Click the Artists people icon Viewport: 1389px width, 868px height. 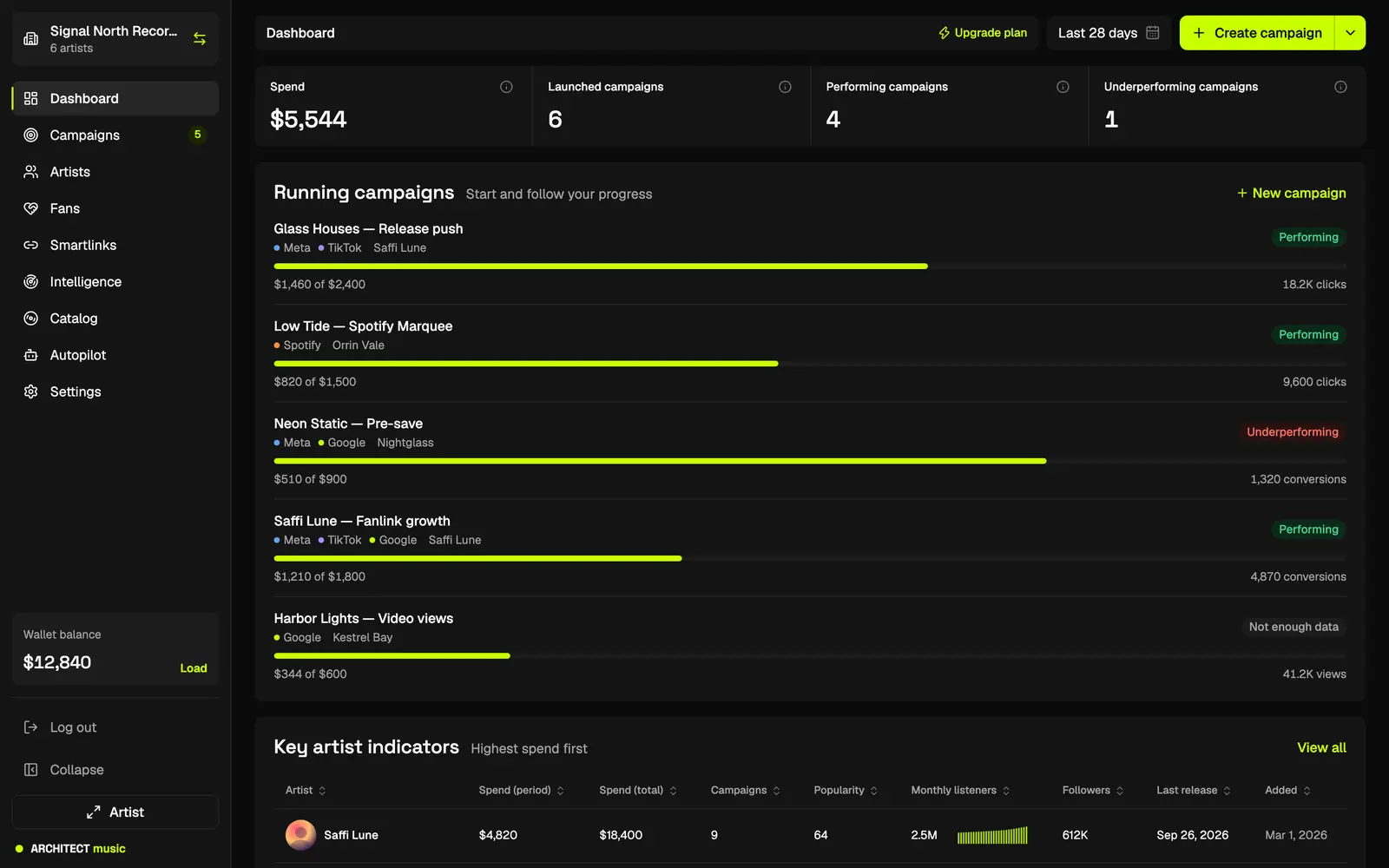[31, 172]
